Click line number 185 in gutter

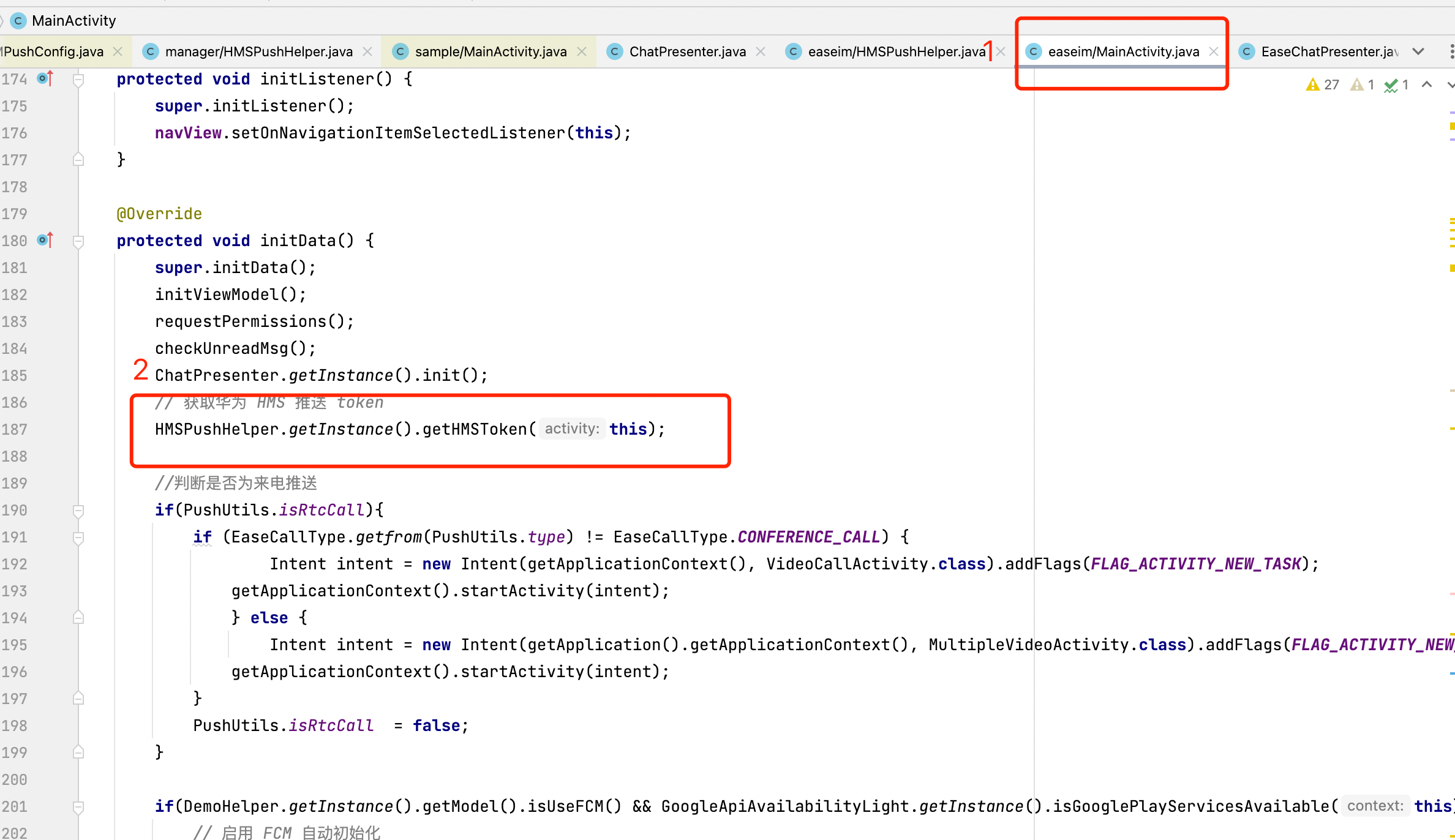coord(15,375)
